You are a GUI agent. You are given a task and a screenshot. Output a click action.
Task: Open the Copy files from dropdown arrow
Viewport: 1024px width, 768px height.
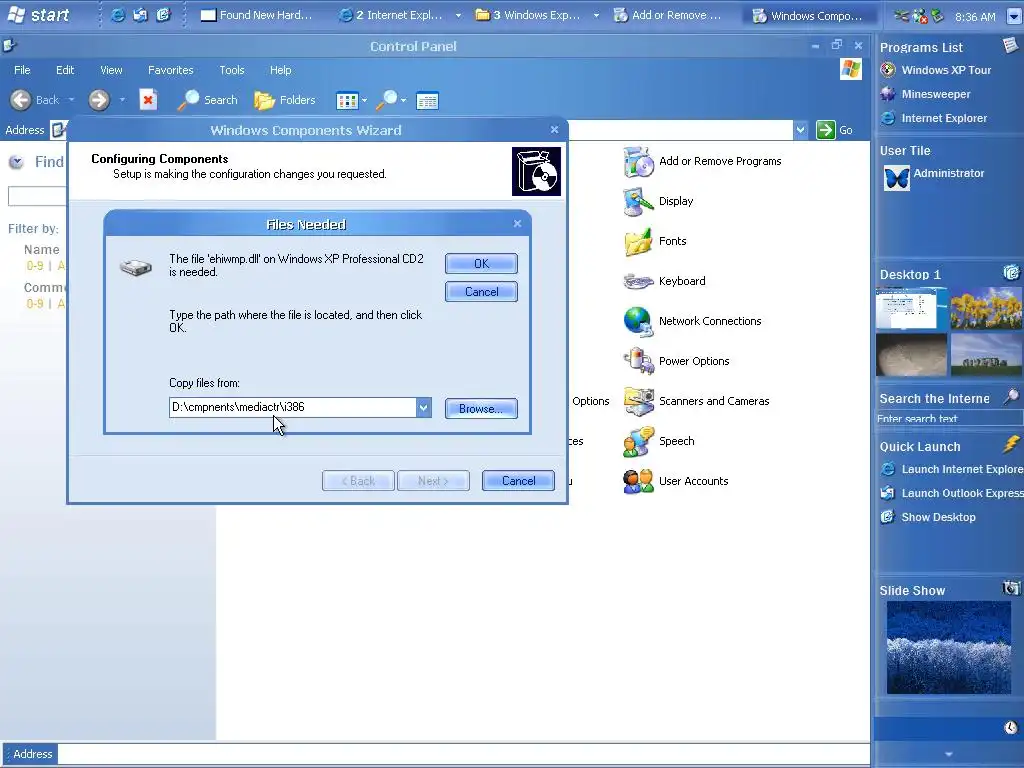[423, 408]
